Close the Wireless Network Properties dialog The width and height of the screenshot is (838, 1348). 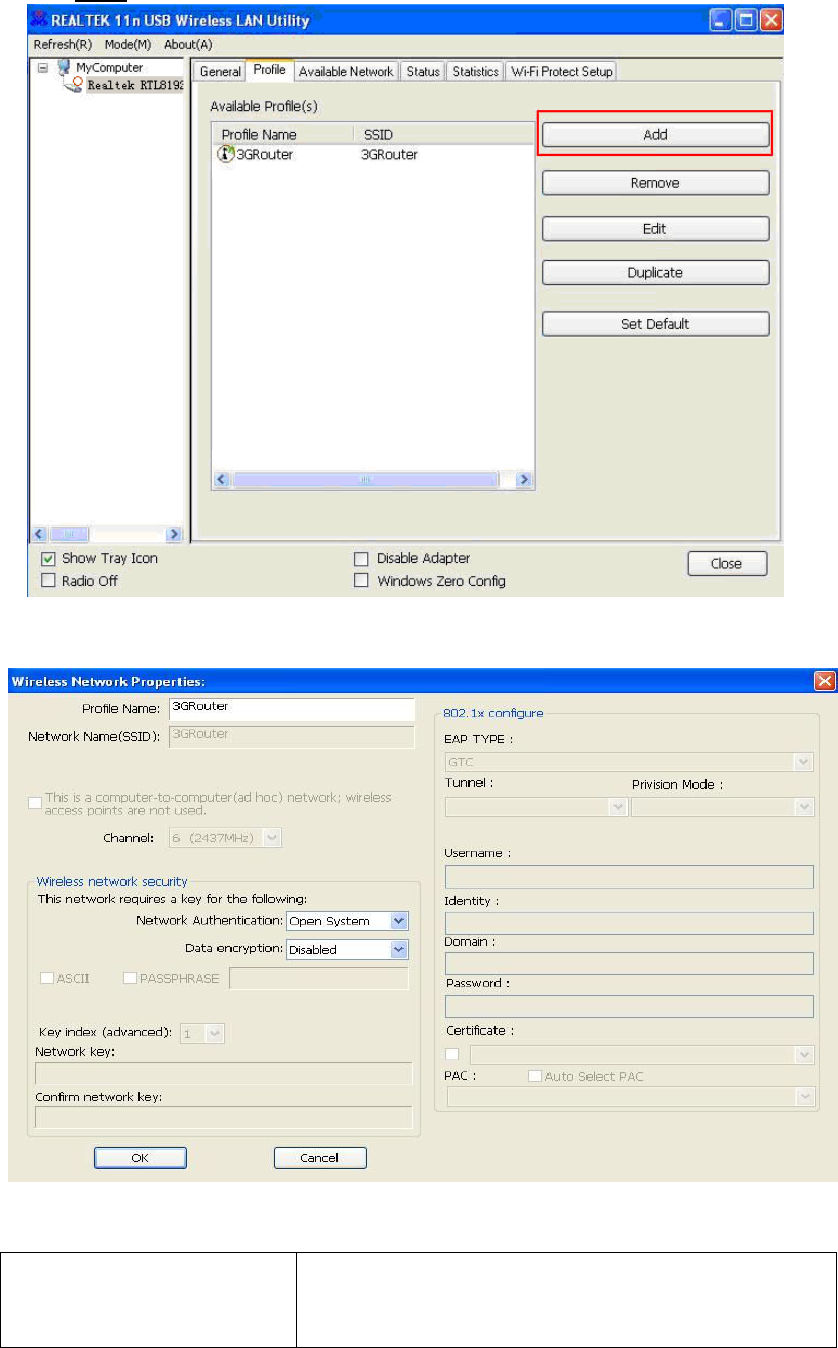[825, 681]
